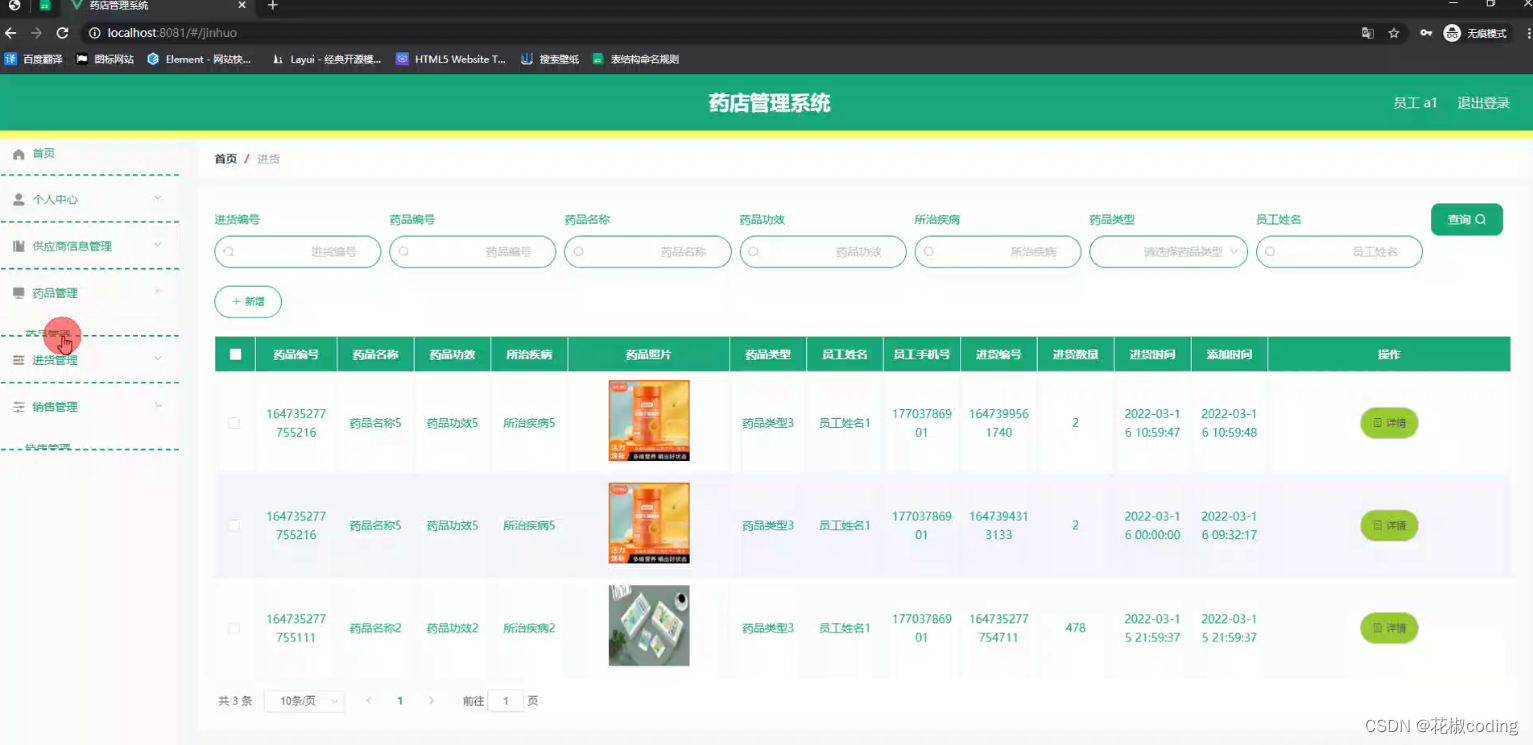
Task: Click the browser forward arrow
Action: [36, 33]
